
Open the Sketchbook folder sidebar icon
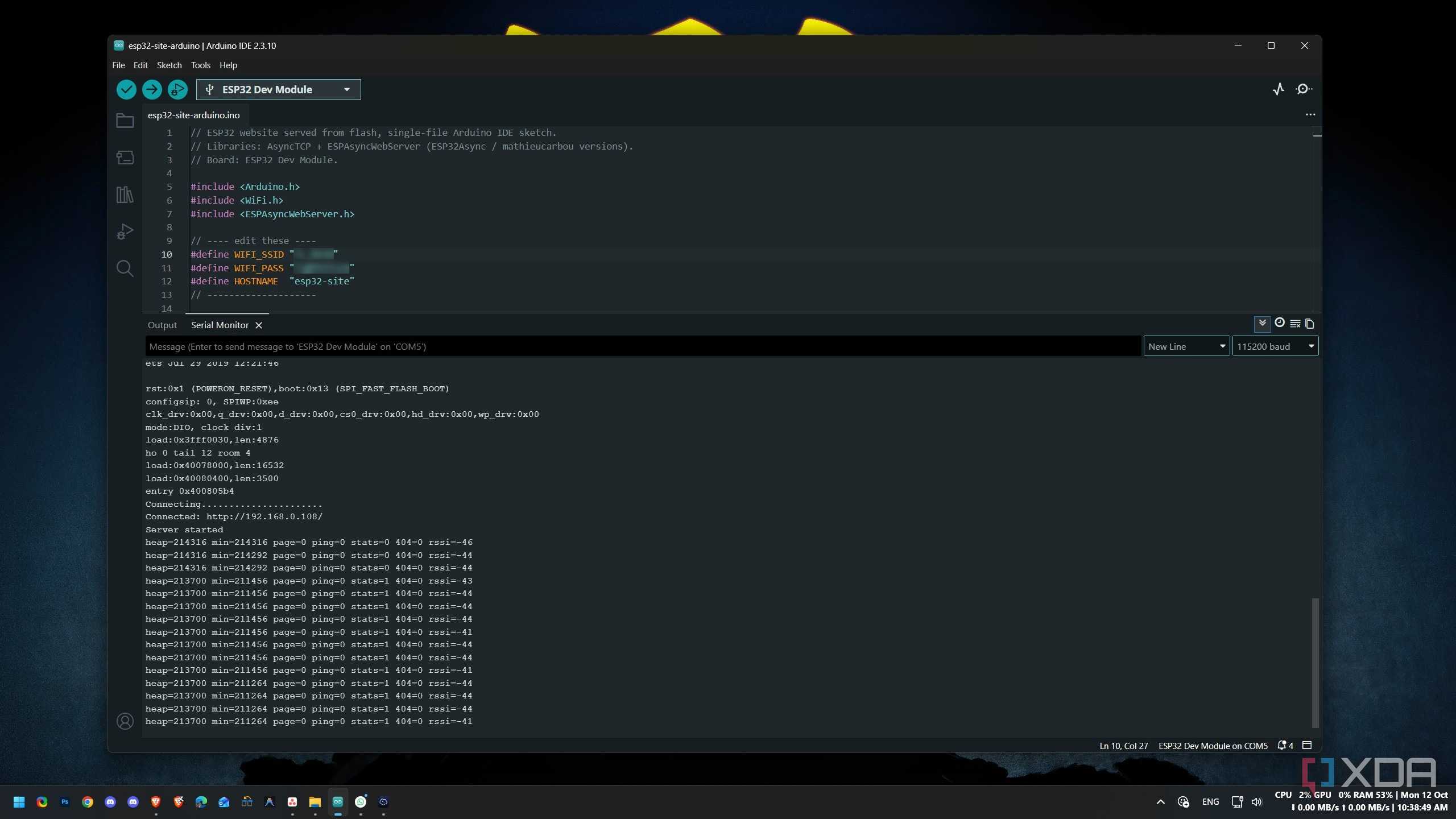(125, 121)
